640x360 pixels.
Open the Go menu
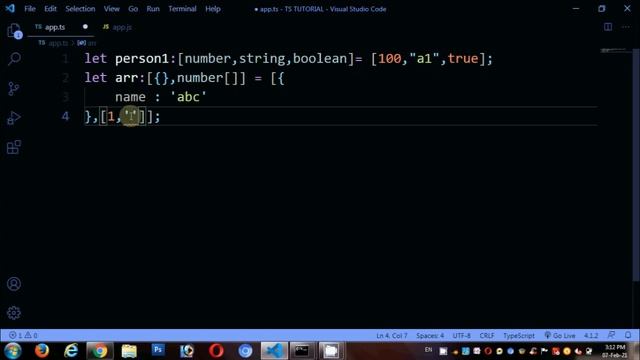pos(133,9)
